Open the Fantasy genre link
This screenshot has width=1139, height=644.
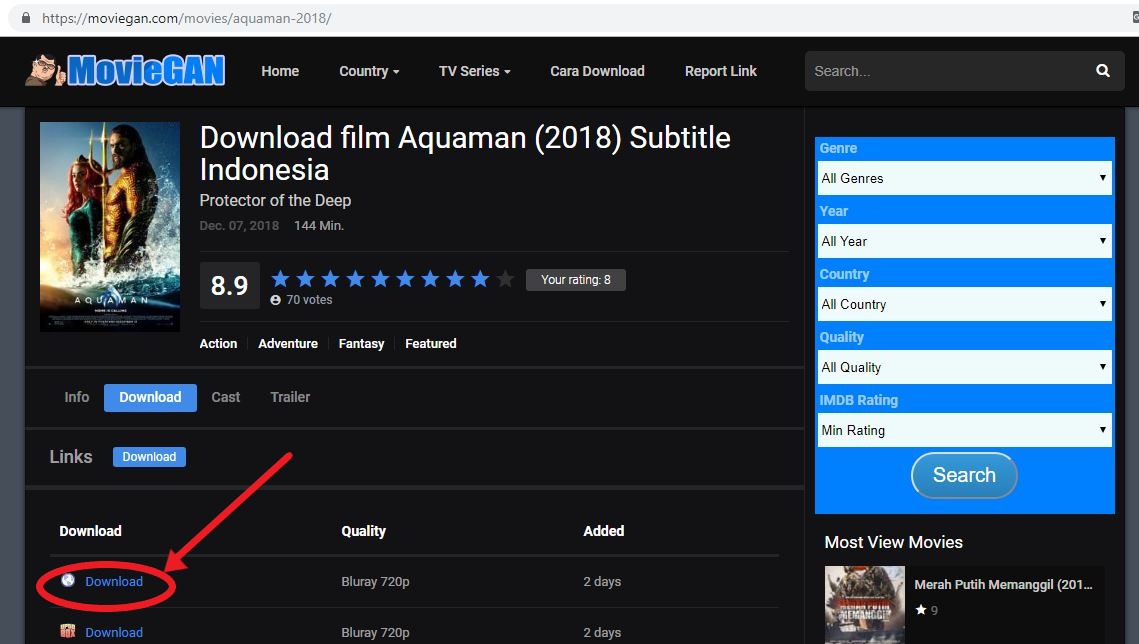pyautogui.click(x=361, y=343)
